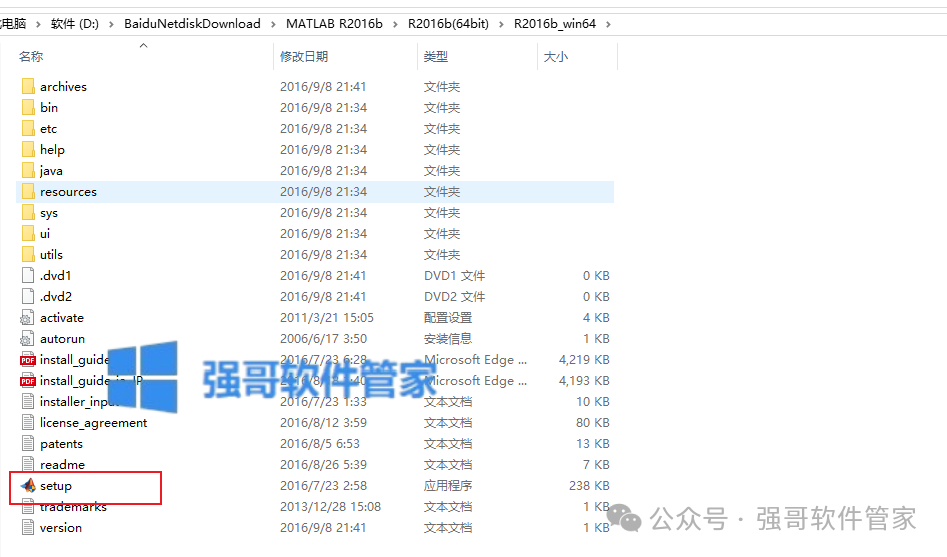The image size is (947, 557).
Task: Click R2016b_win64 breadcrumb segment
Action: pyautogui.click(x=554, y=24)
